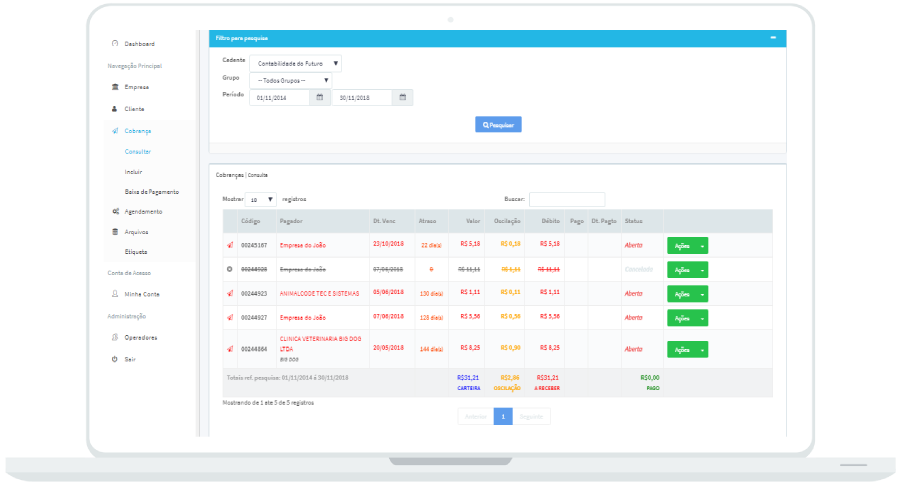Expand Ações arrow for row 00244923
This screenshot has height=488, width=900.
point(703,294)
